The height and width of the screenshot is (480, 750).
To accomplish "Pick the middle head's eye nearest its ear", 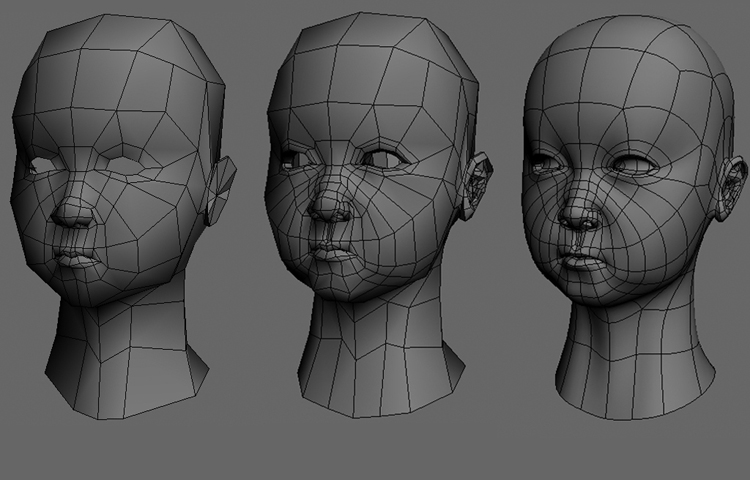I will [382, 157].
